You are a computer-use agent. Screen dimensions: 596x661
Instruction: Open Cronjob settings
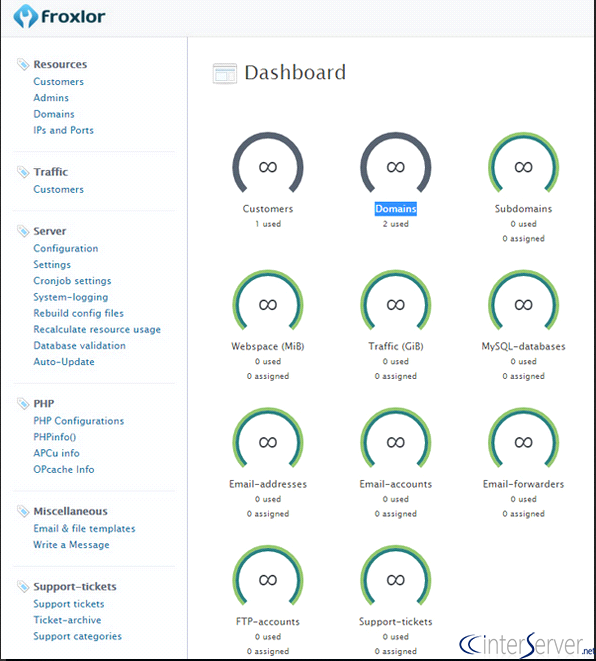72,281
